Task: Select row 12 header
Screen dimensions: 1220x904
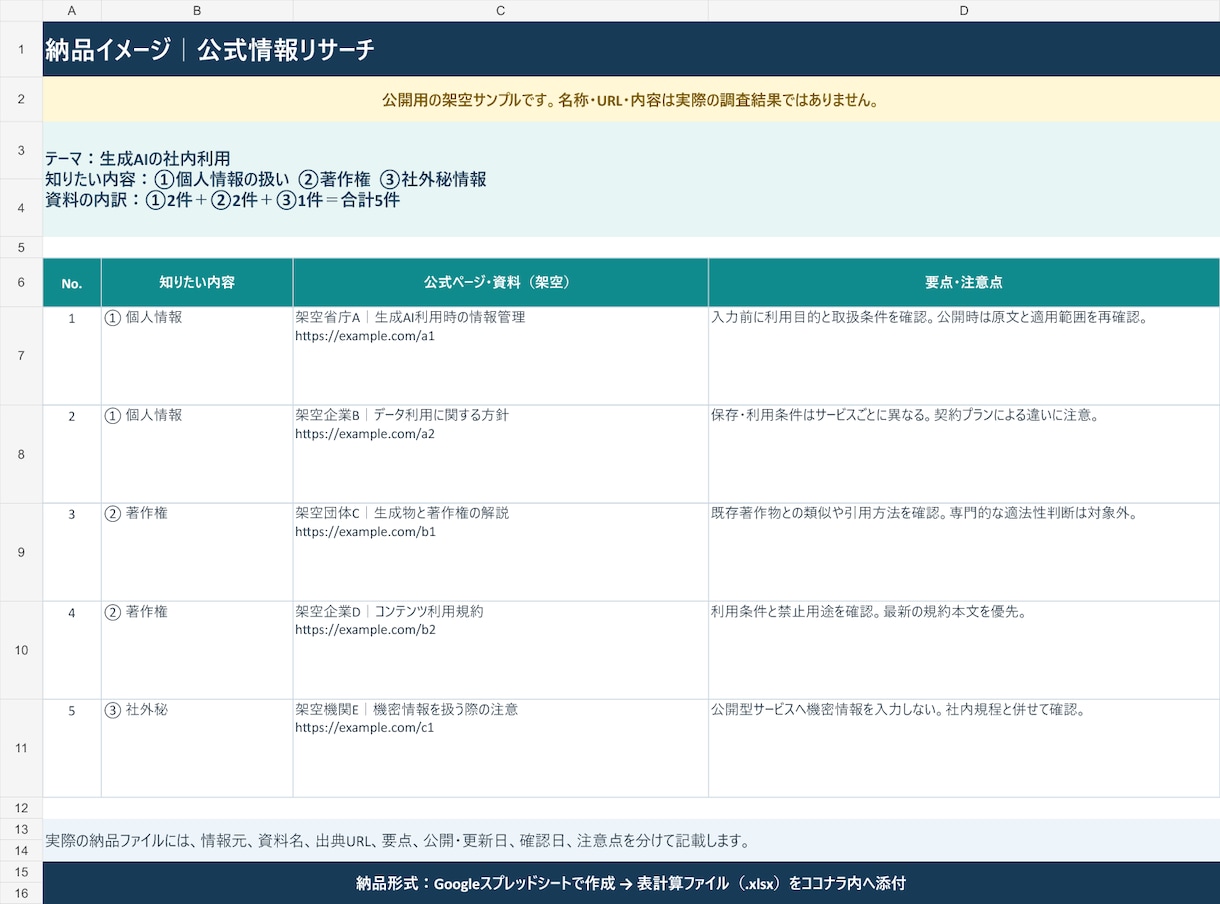Action: 21,807
